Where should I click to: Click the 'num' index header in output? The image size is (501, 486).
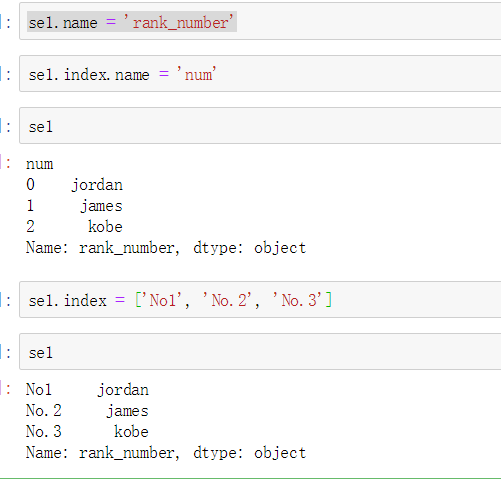pyautogui.click(x=40, y=164)
